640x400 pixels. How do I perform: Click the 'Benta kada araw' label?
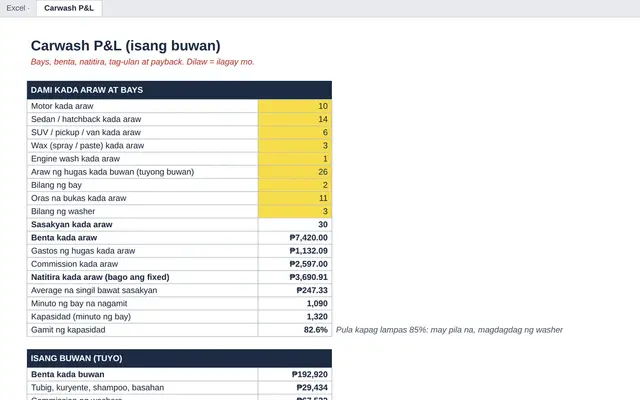(x=64, y=238)
